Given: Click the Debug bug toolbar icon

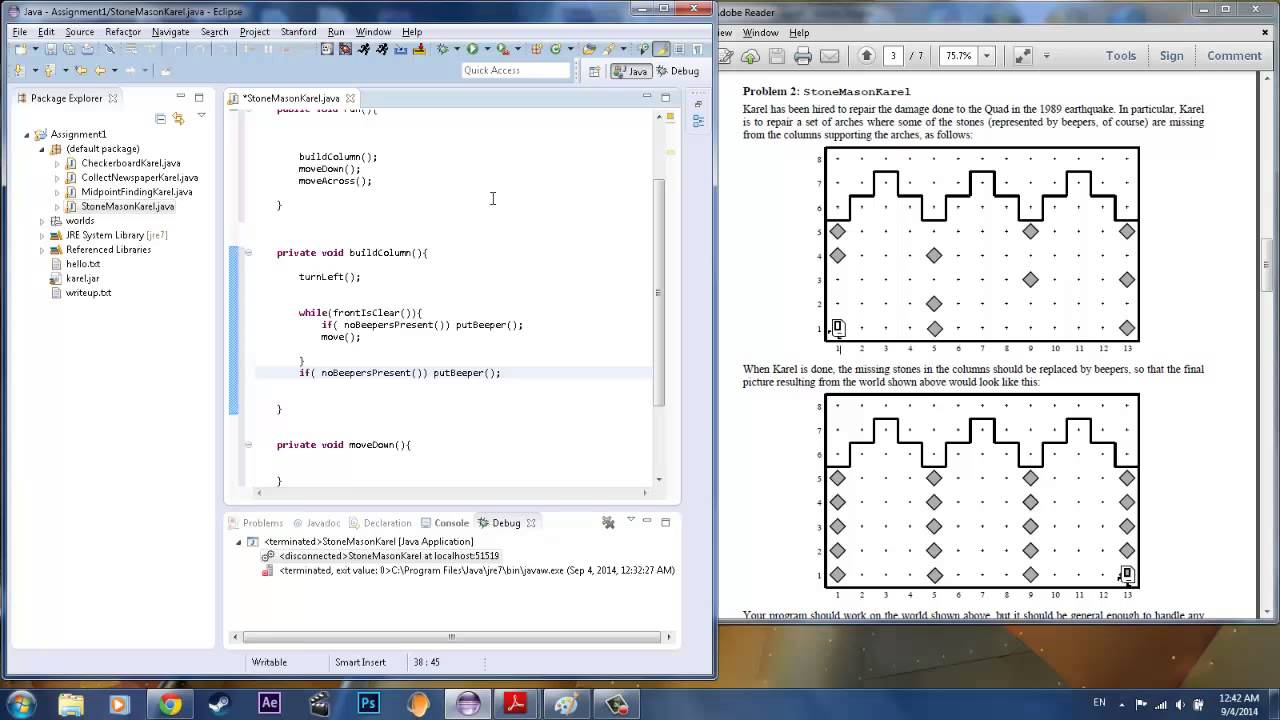Looking at the screenshot, I should coord(442,49).
